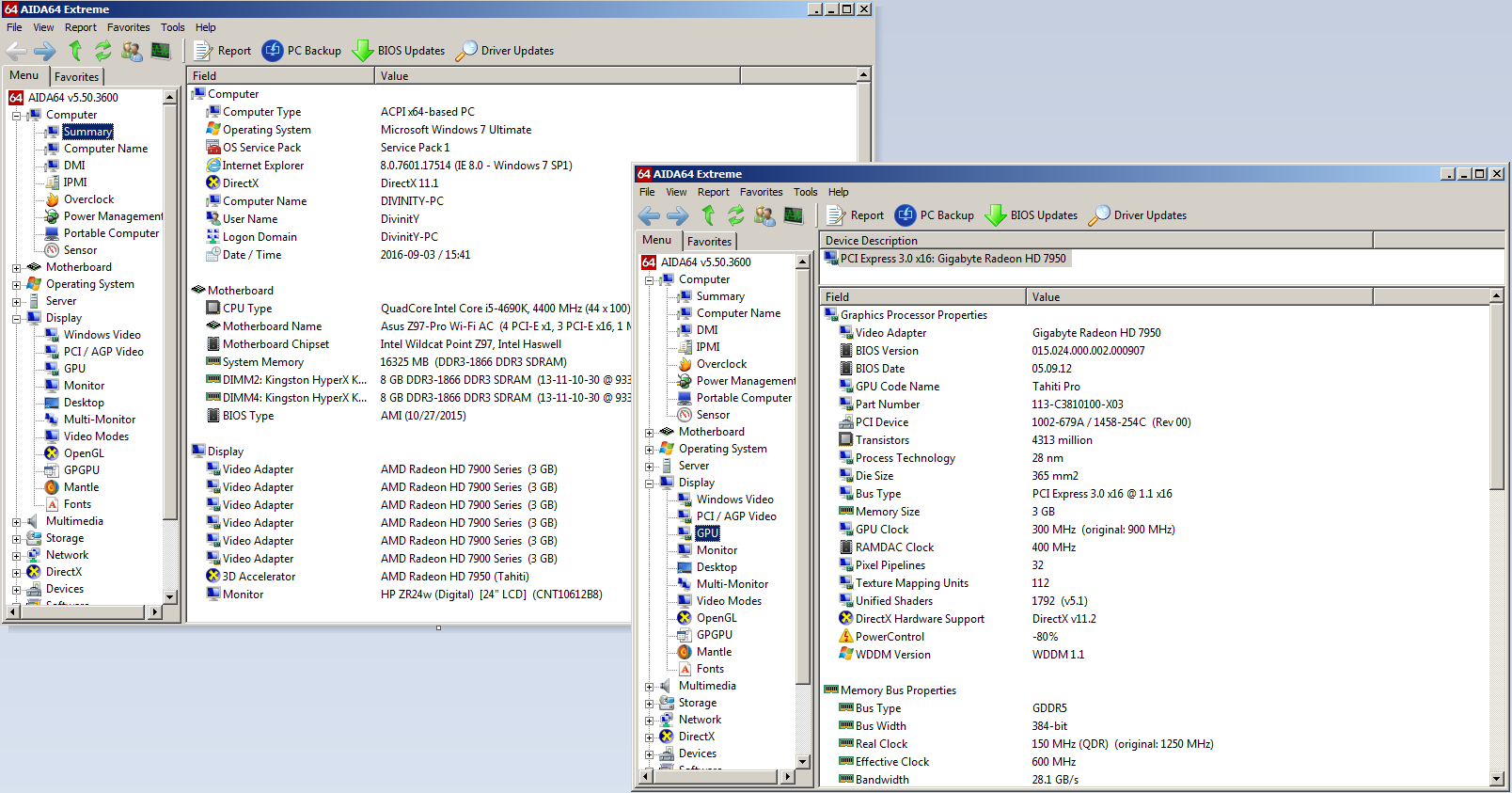Expand the DirectX node in the right window tree

[x=649, y=737]
